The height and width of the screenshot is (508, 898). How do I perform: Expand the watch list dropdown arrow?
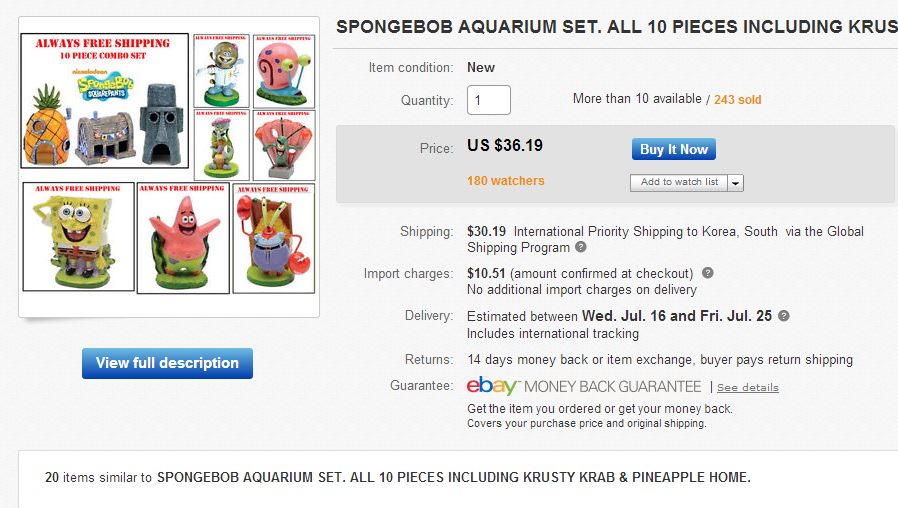pos(736,183)
